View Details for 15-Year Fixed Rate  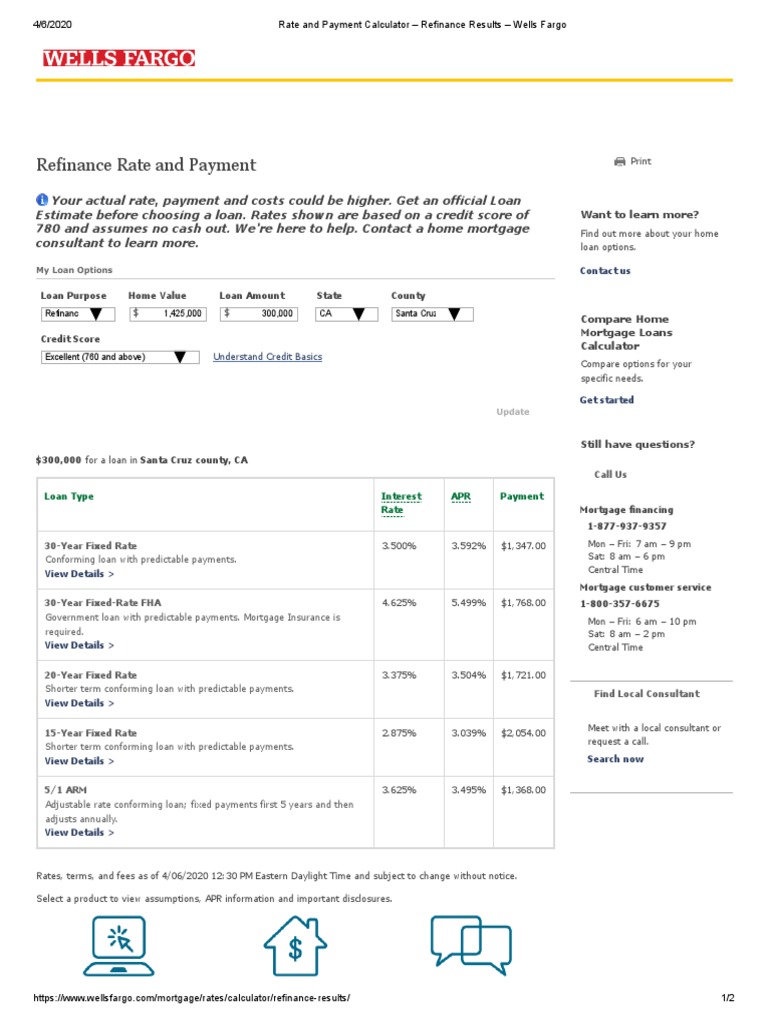coord(79,761)
